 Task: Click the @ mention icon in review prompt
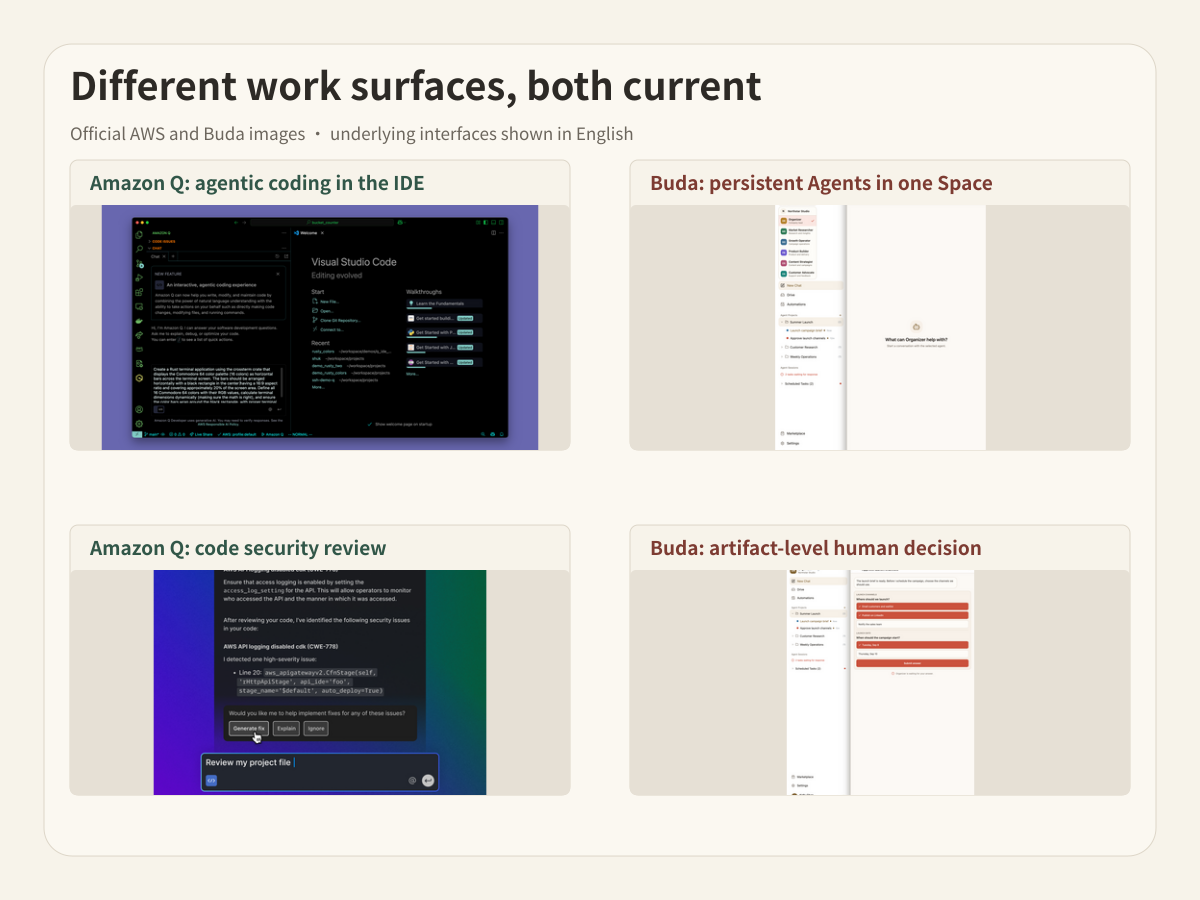click(x=412, y=781)
